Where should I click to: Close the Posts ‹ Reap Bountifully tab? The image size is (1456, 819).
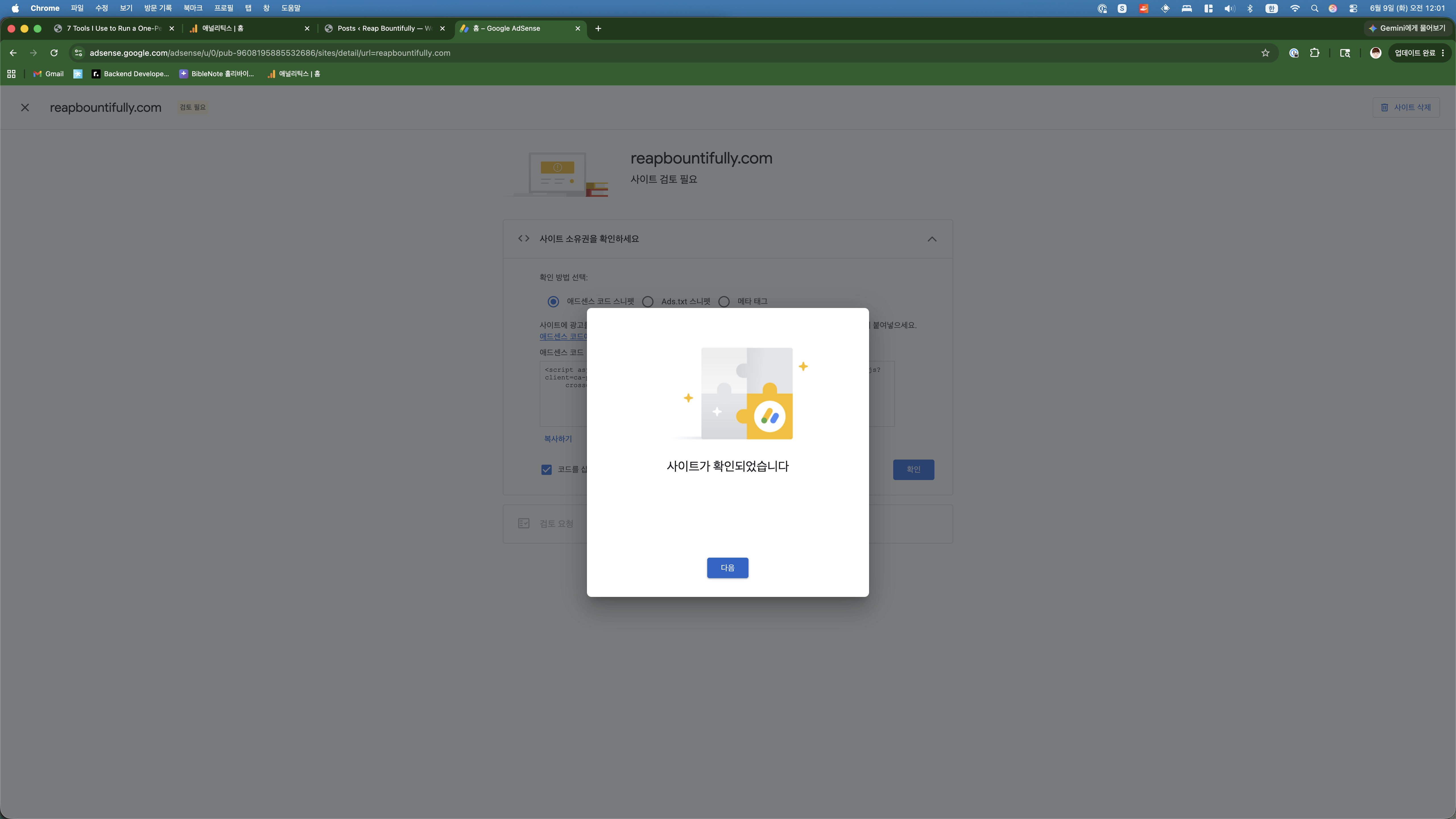click(x=442, y=28)
